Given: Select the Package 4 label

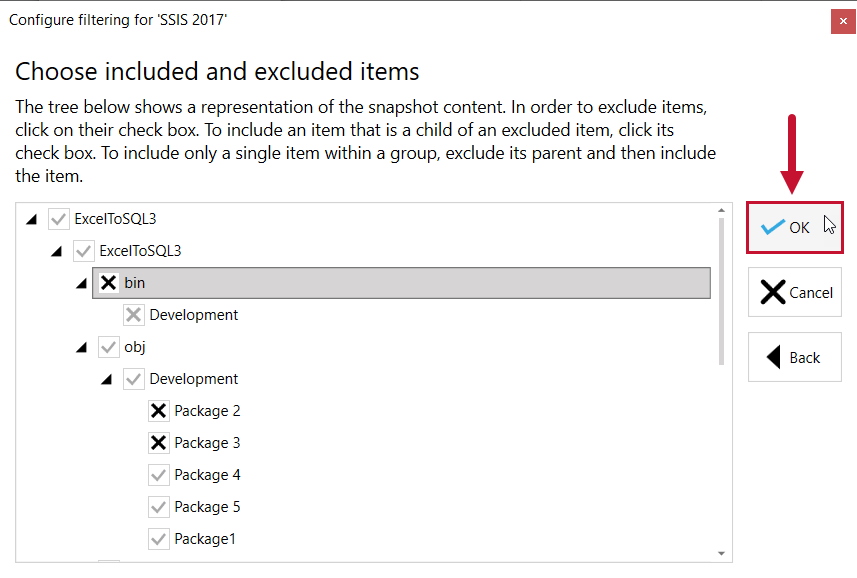Looking at the screenshot, I should [207, 475].
